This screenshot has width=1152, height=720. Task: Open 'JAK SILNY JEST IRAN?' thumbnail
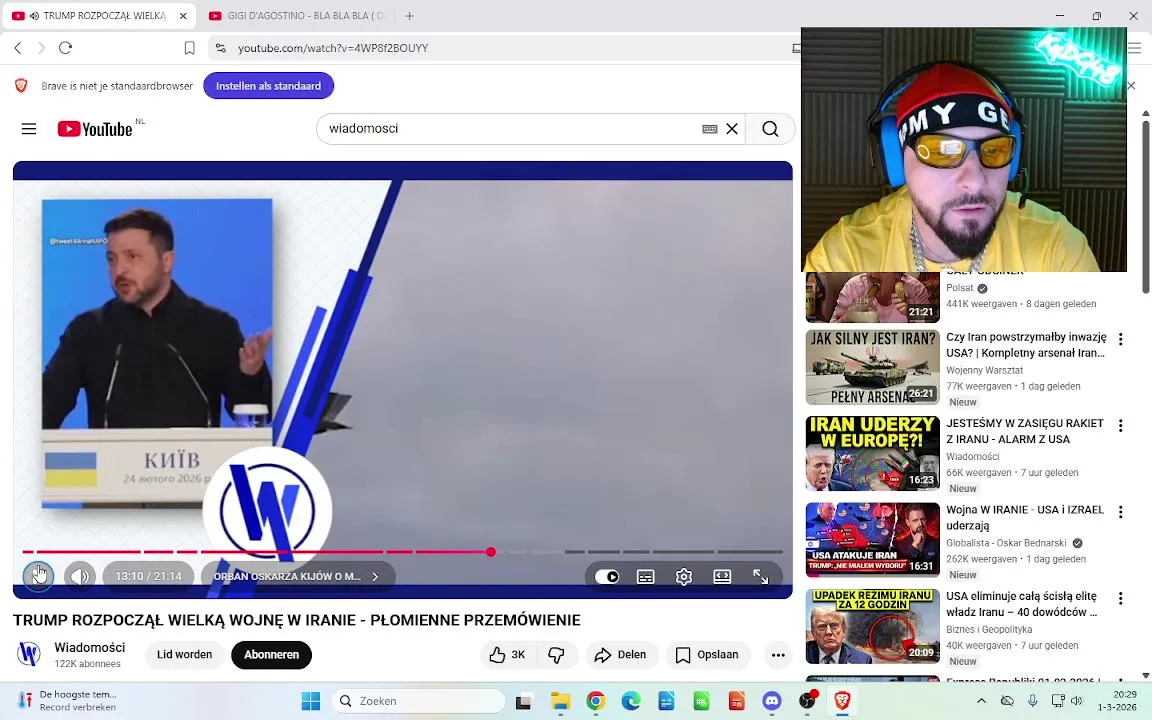coord(873,367)
